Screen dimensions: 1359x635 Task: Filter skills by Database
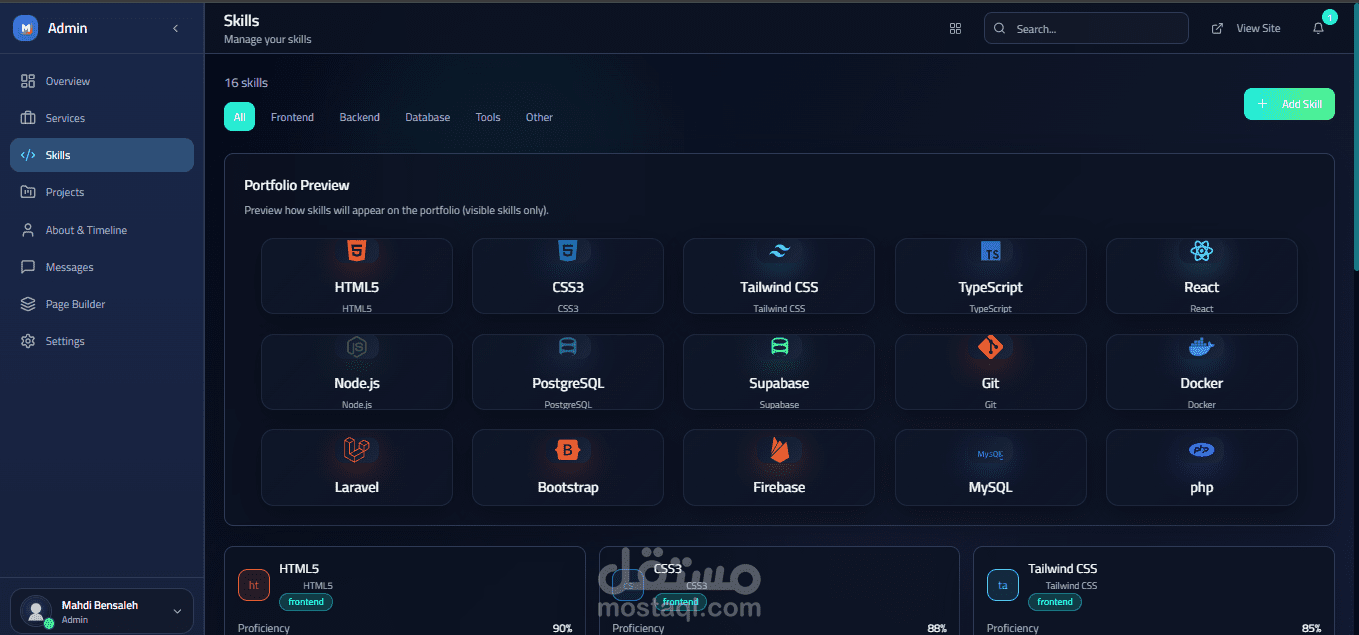[x=427, y=117]
